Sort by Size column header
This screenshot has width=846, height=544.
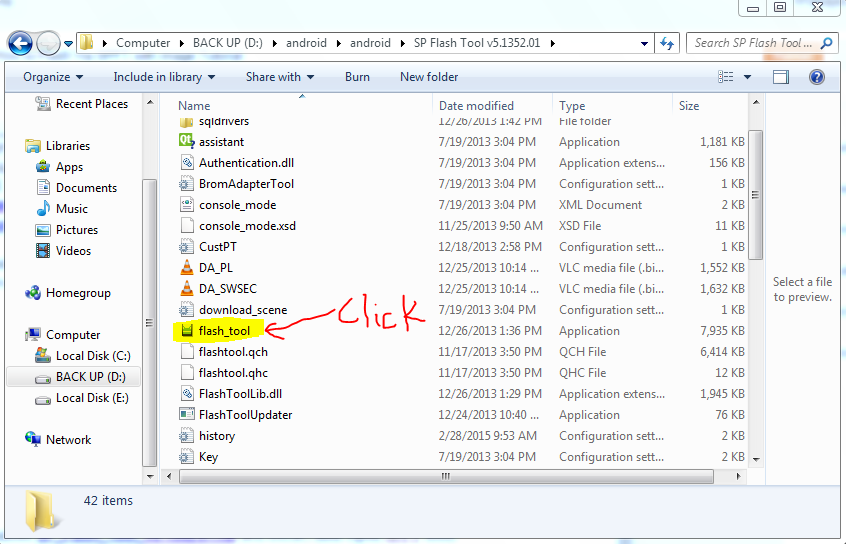point(689,106)
